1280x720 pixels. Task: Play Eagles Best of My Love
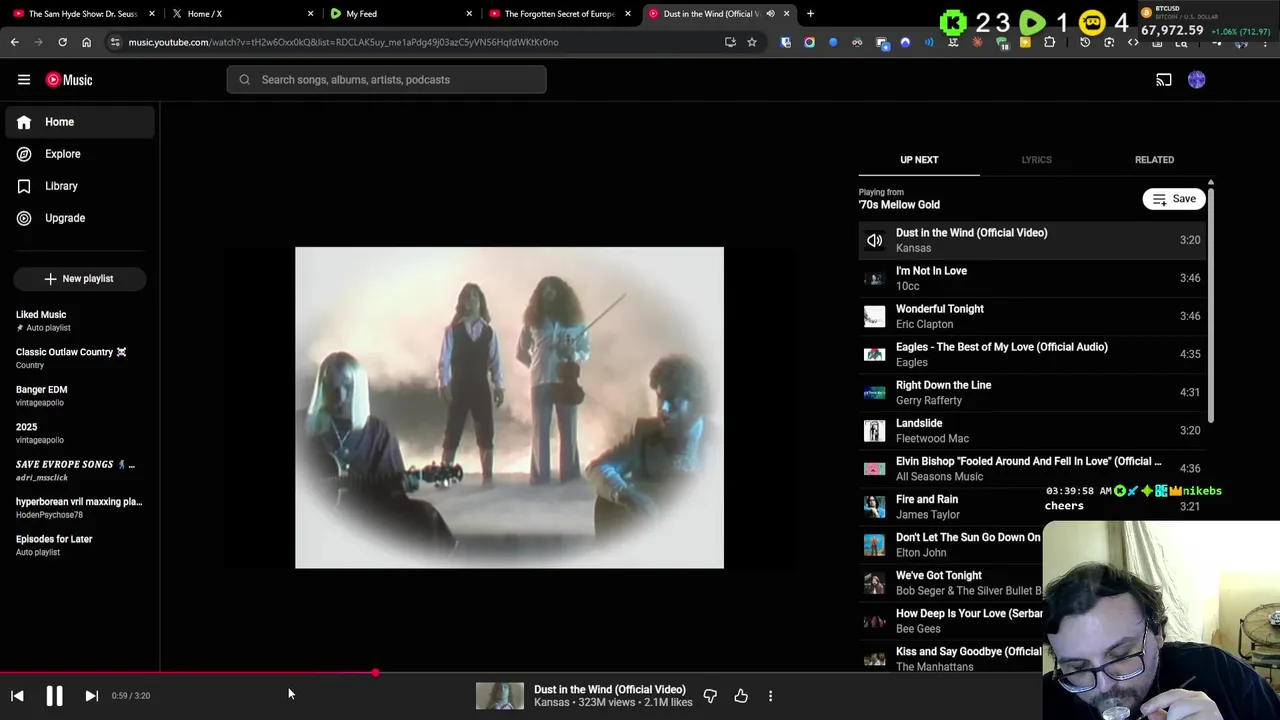(1032, 354)
